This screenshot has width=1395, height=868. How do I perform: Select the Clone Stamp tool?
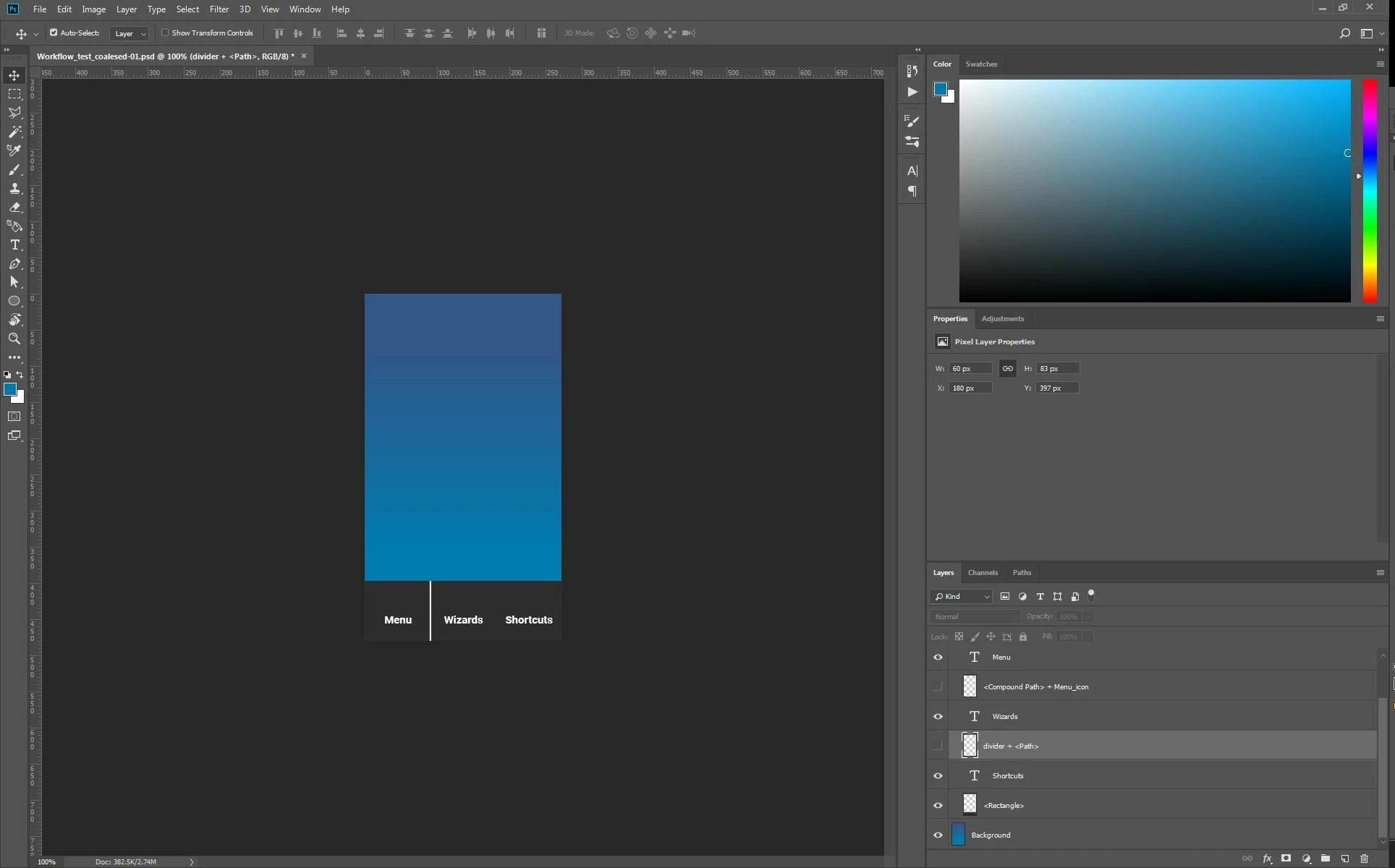[14, 189]
